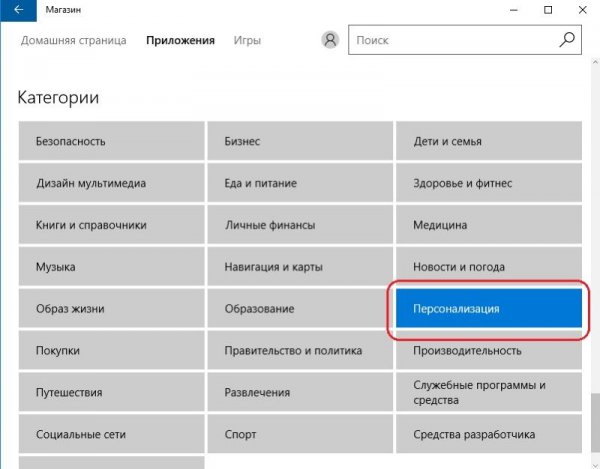Open the Персонализация category
The image size is (600, 469).
488,309
